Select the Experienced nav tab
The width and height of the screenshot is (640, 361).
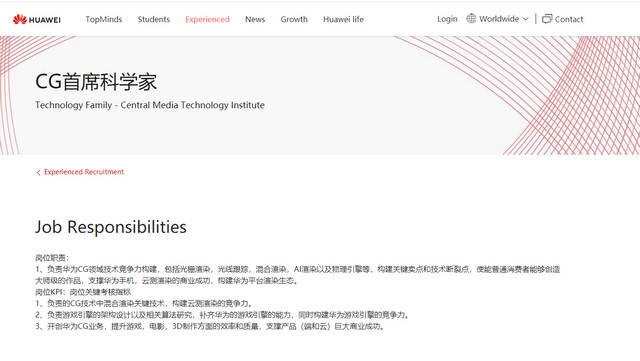(207, 19)
